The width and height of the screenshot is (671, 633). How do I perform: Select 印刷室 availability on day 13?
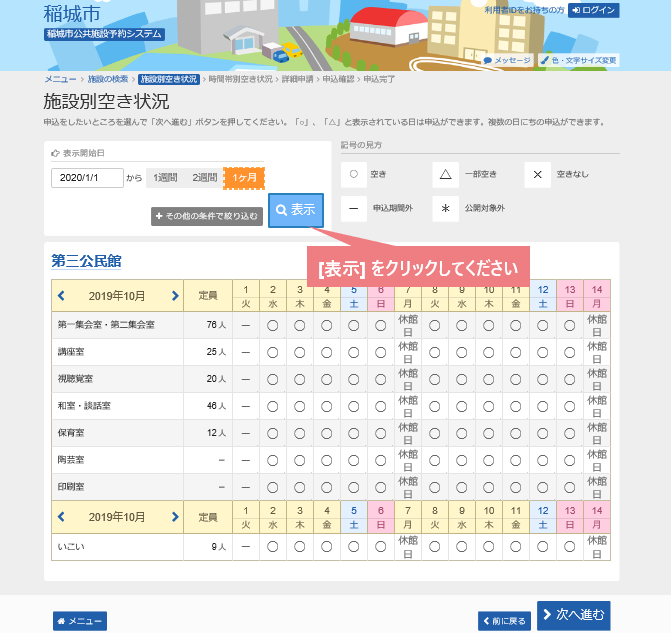[570, 487]
